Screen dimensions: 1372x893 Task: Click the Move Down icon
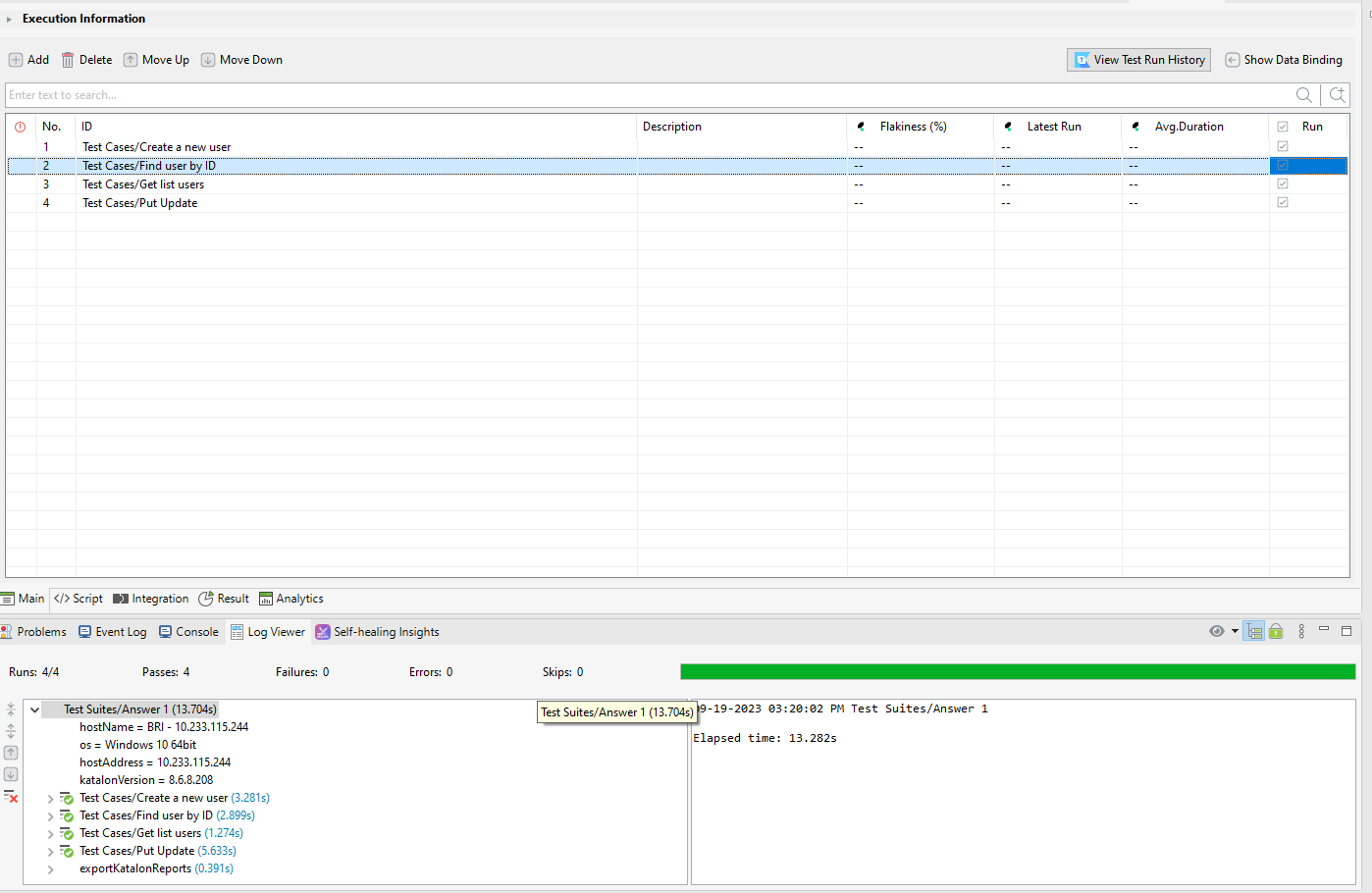click(207, 59)
